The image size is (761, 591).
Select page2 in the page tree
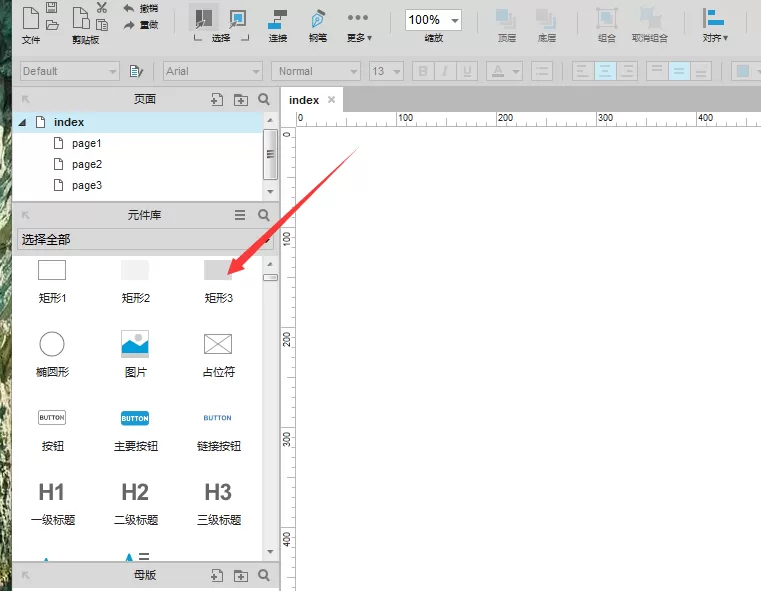(x=87, y=164)
